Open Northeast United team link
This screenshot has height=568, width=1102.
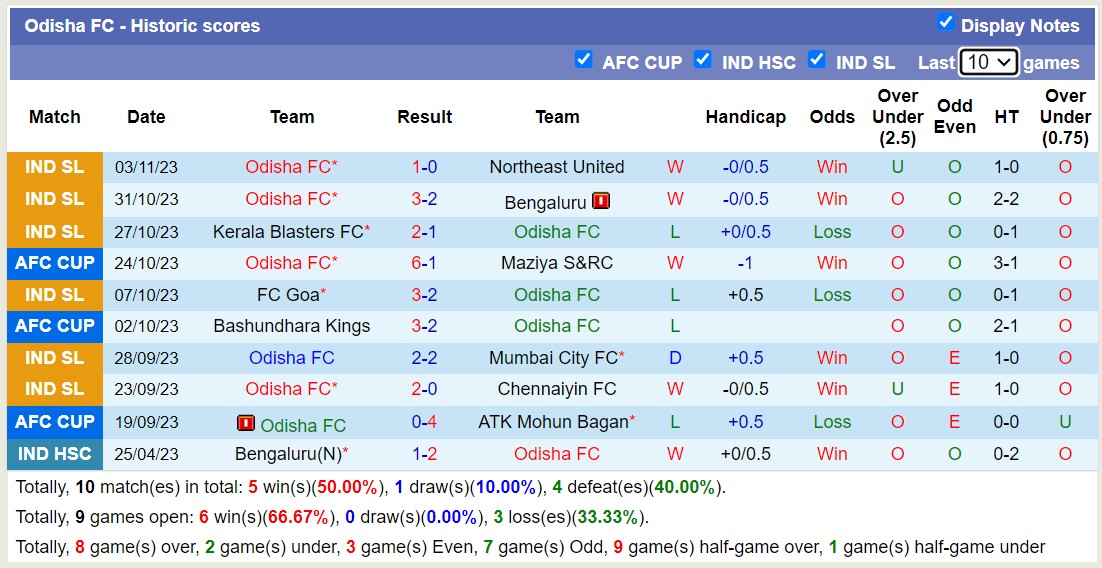click(556, 167)
